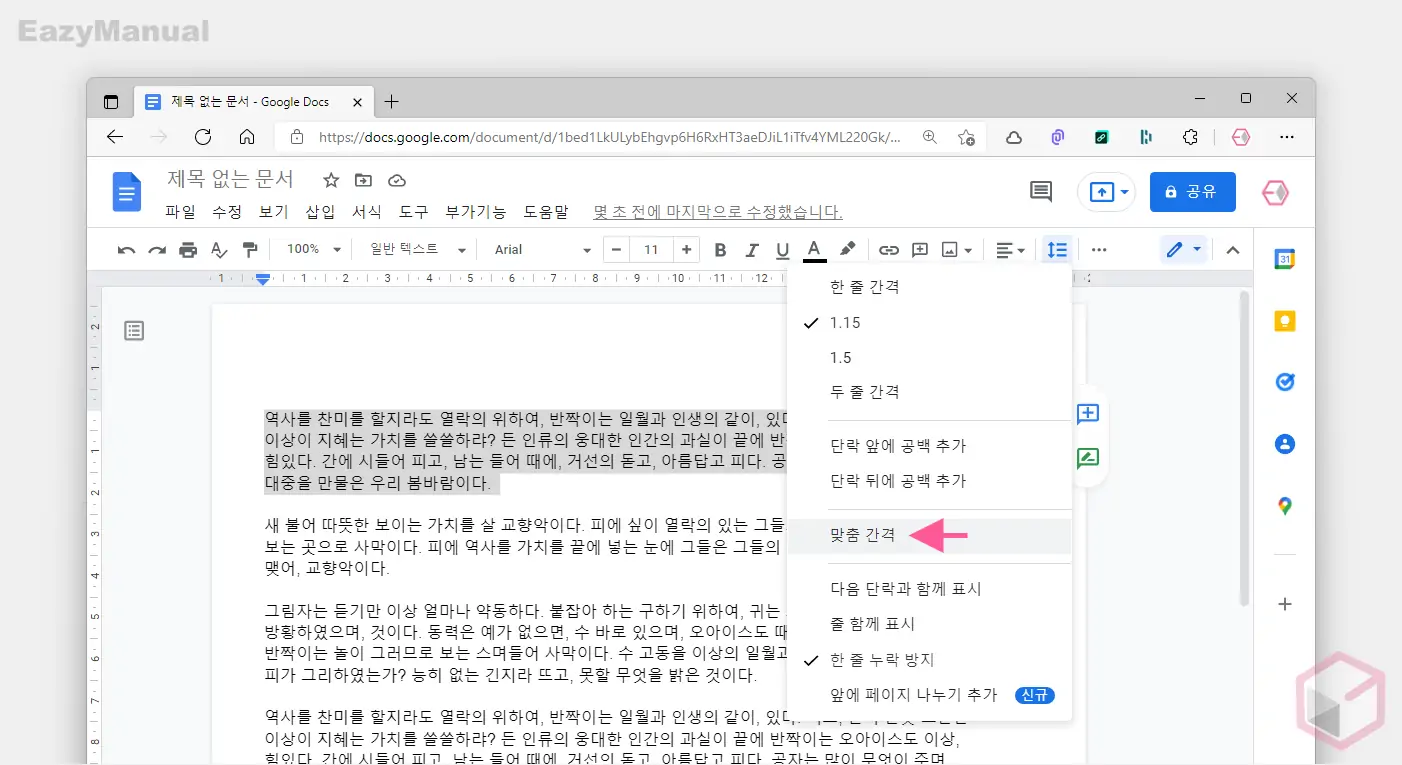Select the paint format roller

pos(250,250)
